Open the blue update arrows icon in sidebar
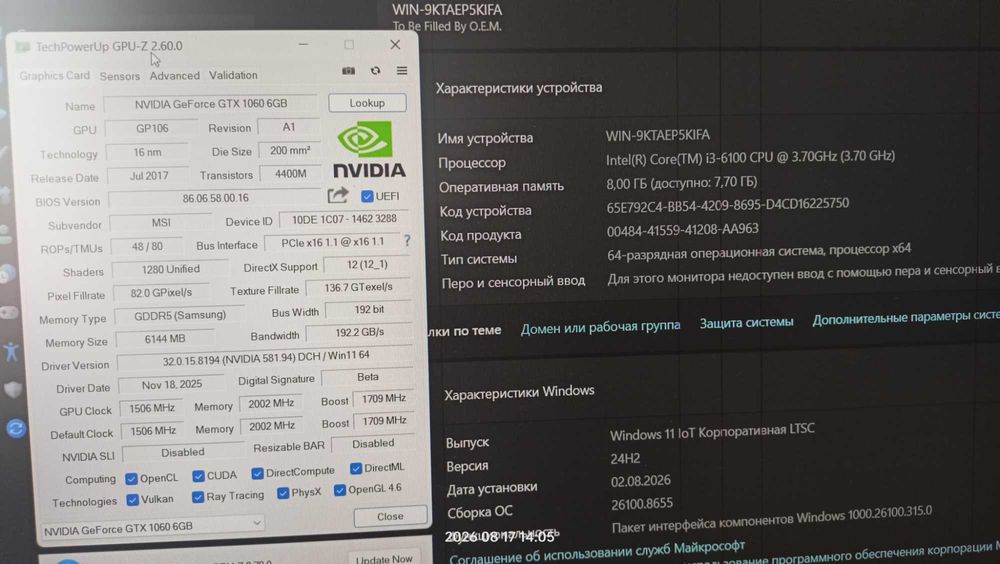 coord(16,428)
